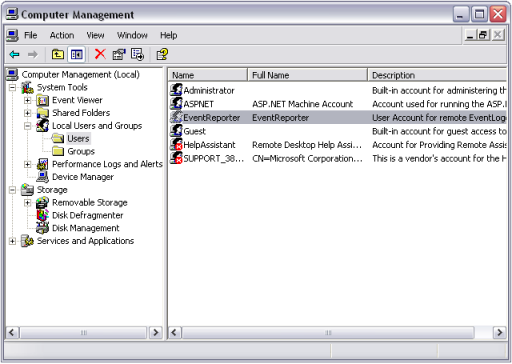512x364 pixels.
Task: Expand the Services and Applications node
Action: coord(12,241)
